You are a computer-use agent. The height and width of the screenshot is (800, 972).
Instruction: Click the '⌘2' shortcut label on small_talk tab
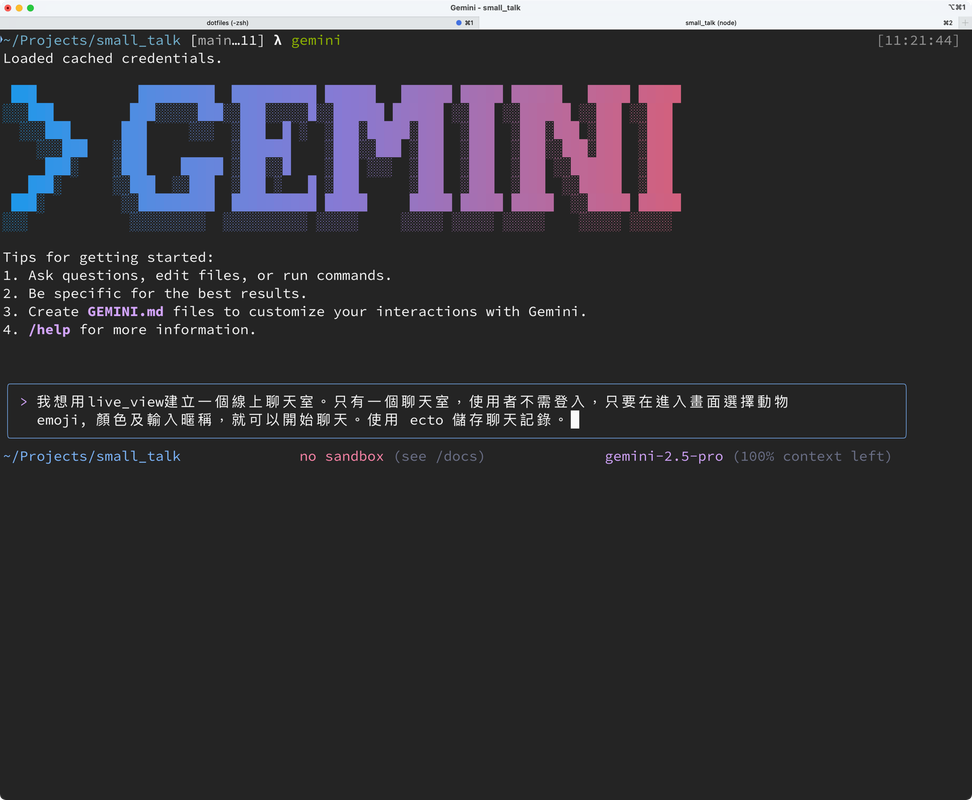point(948,23)
